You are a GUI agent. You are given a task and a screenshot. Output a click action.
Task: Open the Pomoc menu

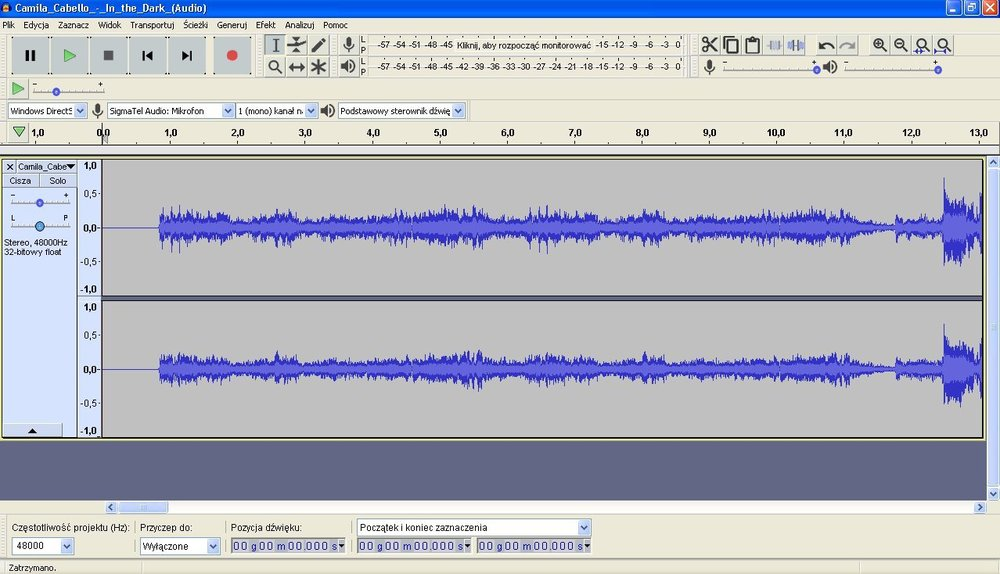(x=335, y=25)
